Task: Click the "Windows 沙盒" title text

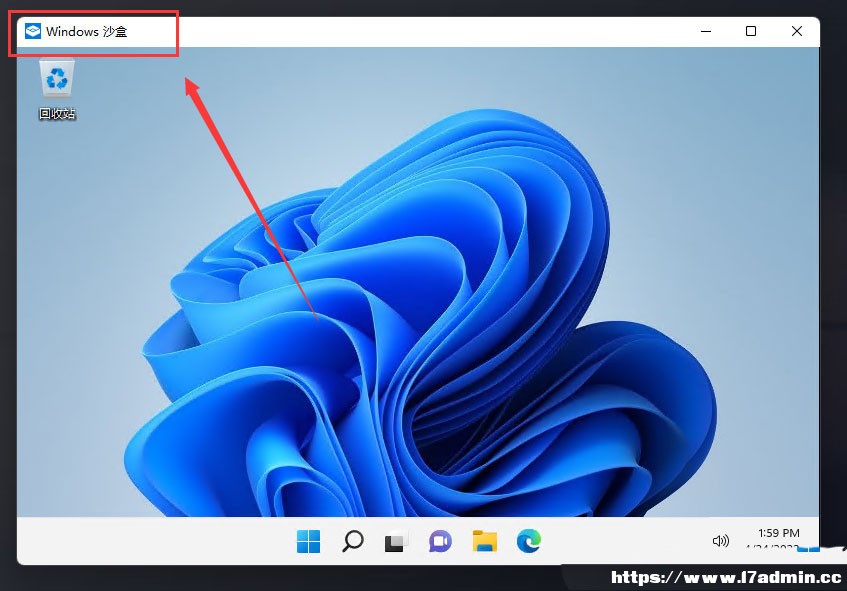Action: point(86,32)
